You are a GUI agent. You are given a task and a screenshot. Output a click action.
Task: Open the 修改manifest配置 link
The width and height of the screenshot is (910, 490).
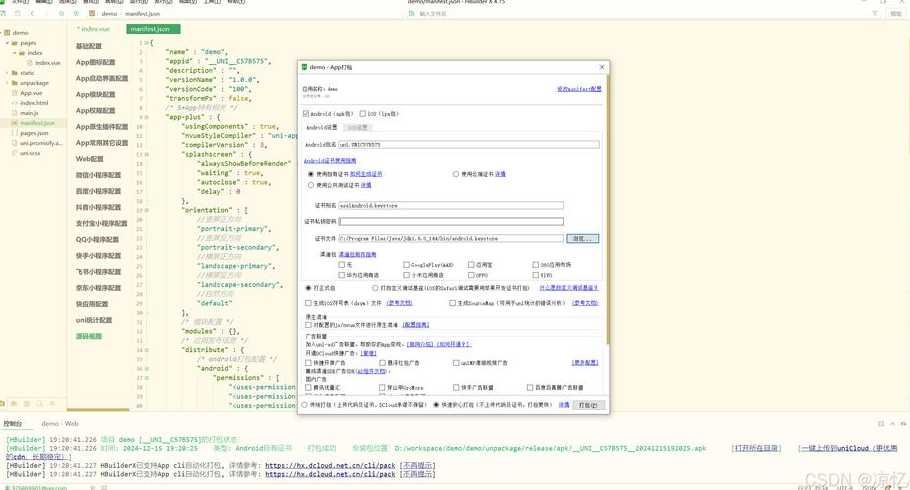(x=579, y=89)
